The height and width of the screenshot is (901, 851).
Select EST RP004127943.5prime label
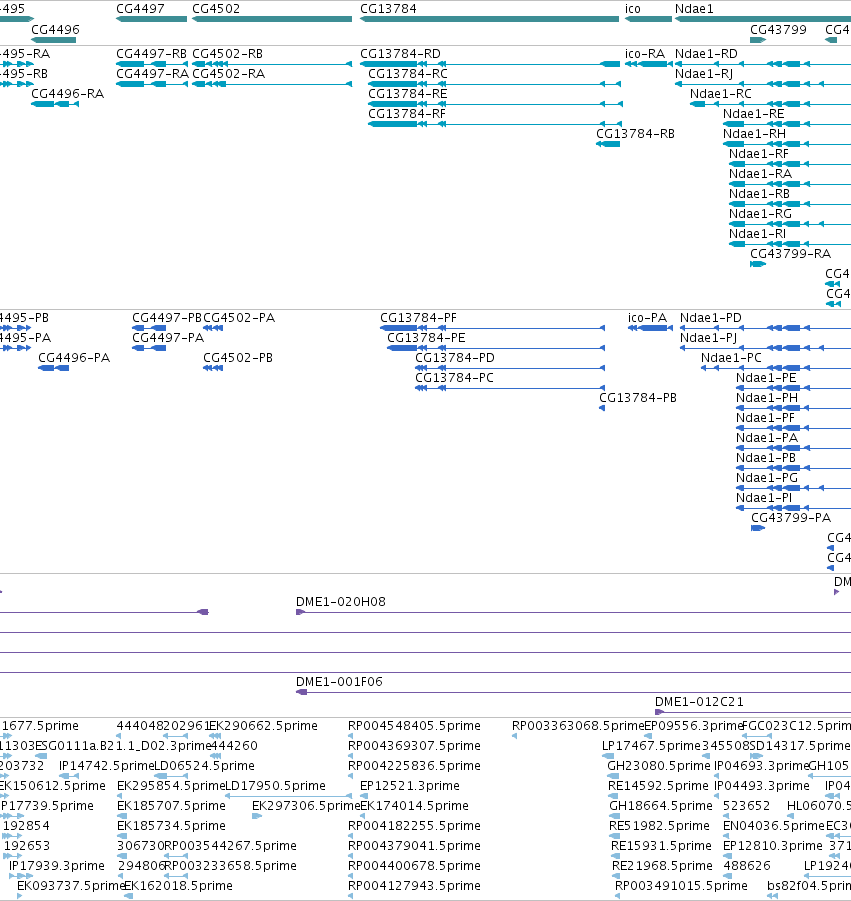[414, 885]
